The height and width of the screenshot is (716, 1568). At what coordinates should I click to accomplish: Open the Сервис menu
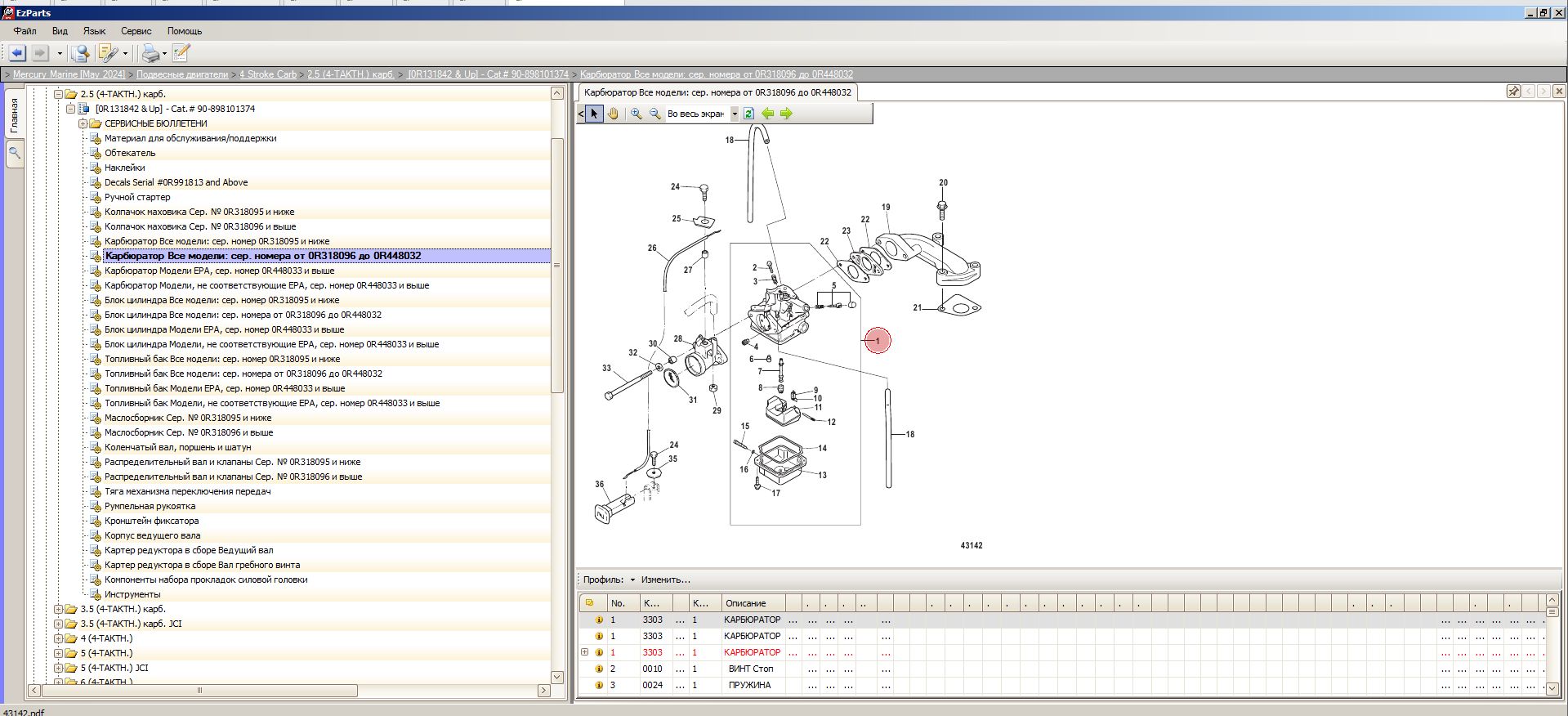pyautogui.click(x=136, y=31)
